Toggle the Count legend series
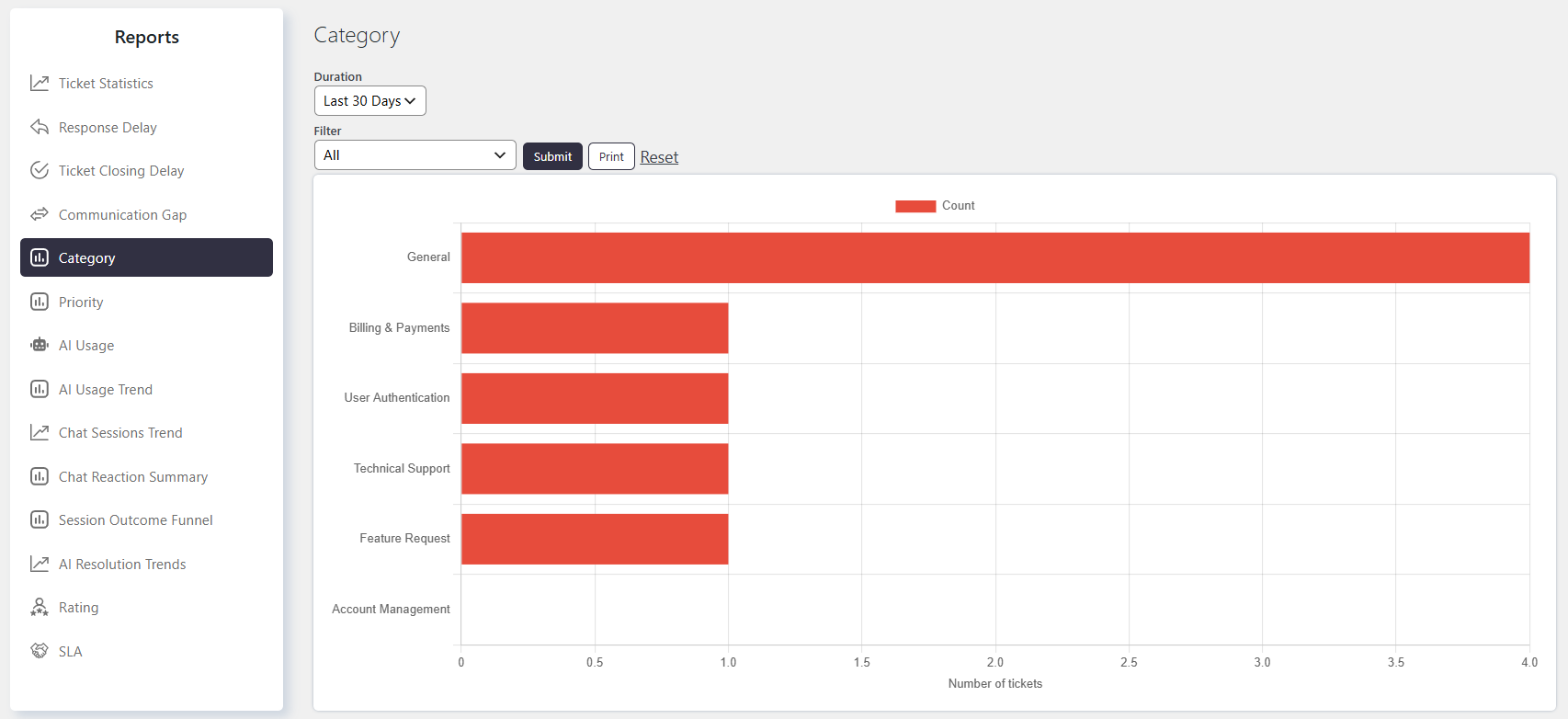Screen dimensions: 1568x719 pos(935,206)
